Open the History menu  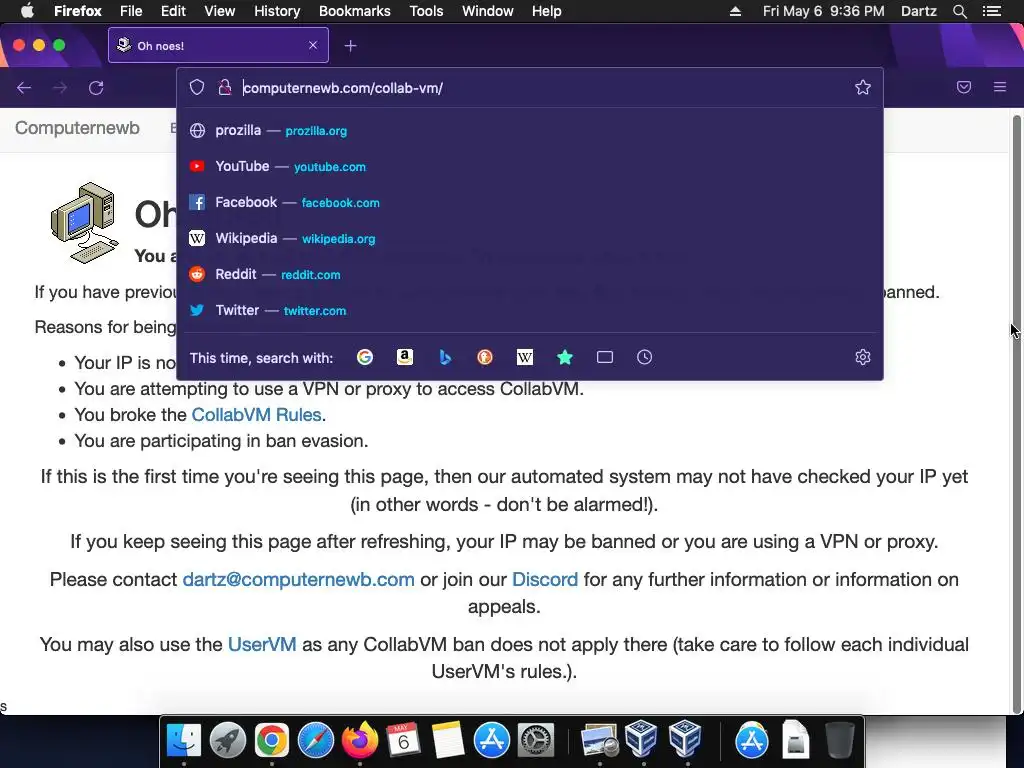(x=277, y=11)
